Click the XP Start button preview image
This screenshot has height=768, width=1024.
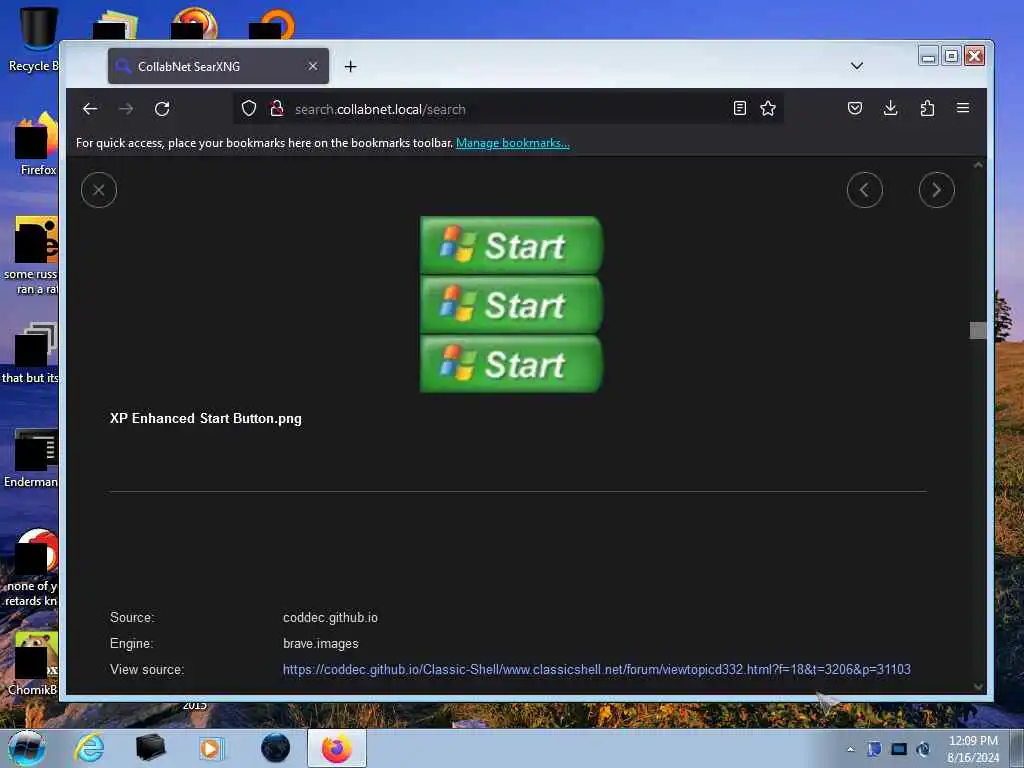[x=511, y=304]
